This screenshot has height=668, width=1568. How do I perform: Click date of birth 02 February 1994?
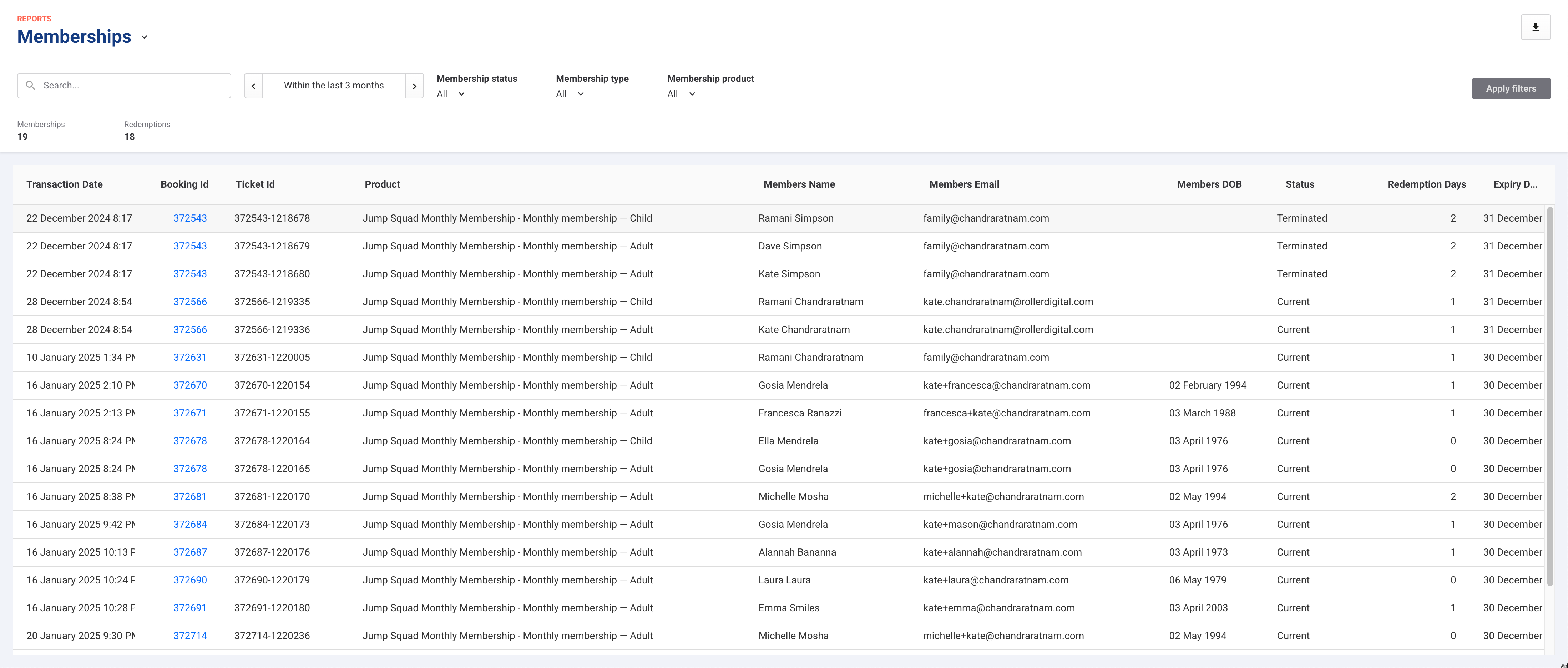point(1208,385)
